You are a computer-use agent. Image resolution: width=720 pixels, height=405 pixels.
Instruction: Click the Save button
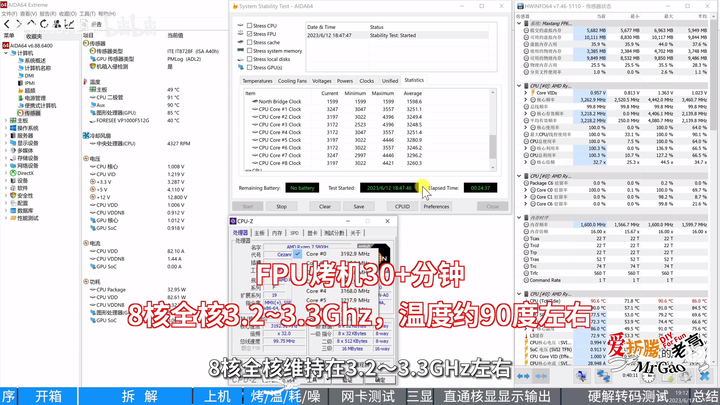[359, 207]
